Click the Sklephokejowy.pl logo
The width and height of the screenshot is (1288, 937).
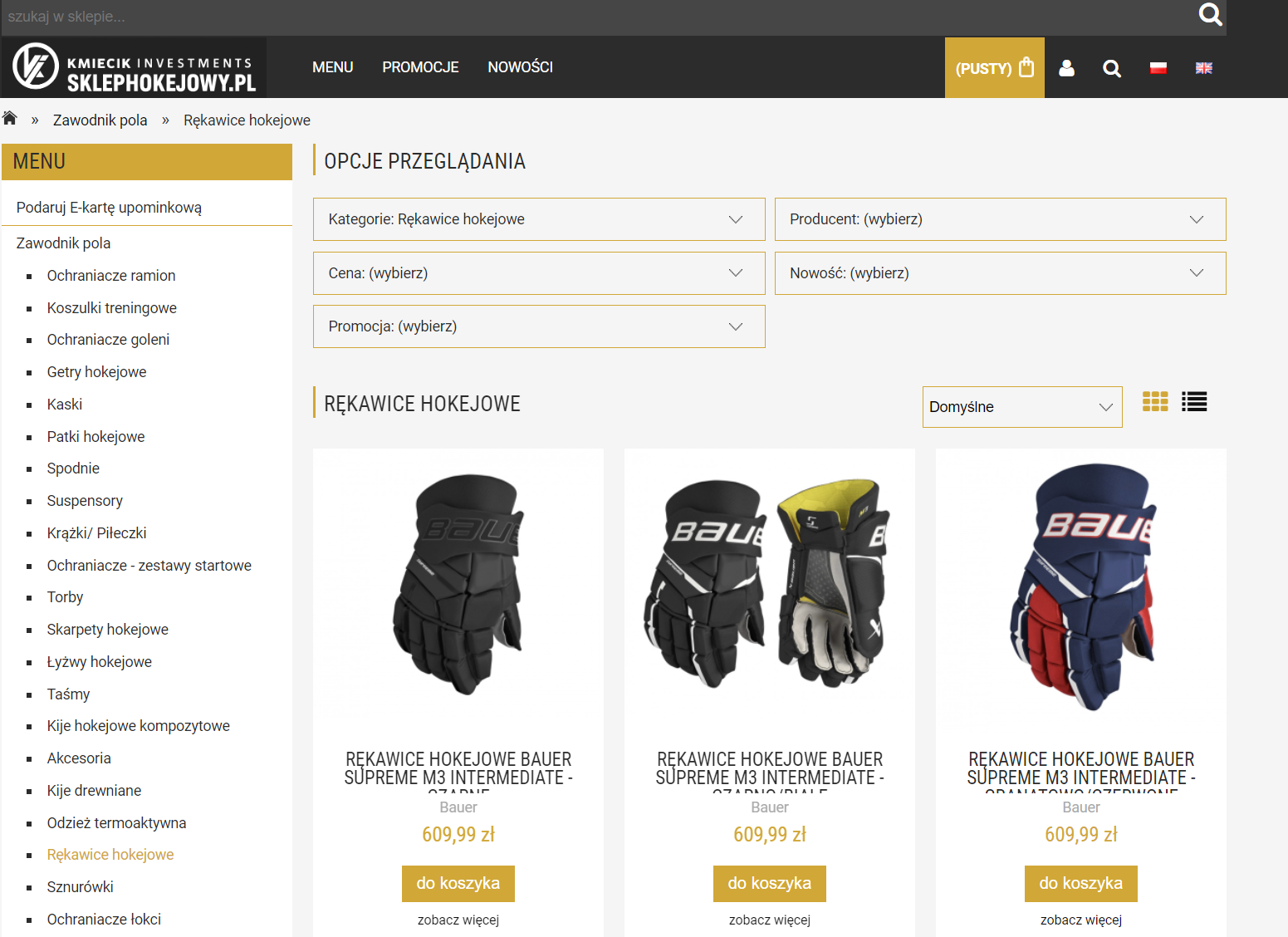(135, 67)
